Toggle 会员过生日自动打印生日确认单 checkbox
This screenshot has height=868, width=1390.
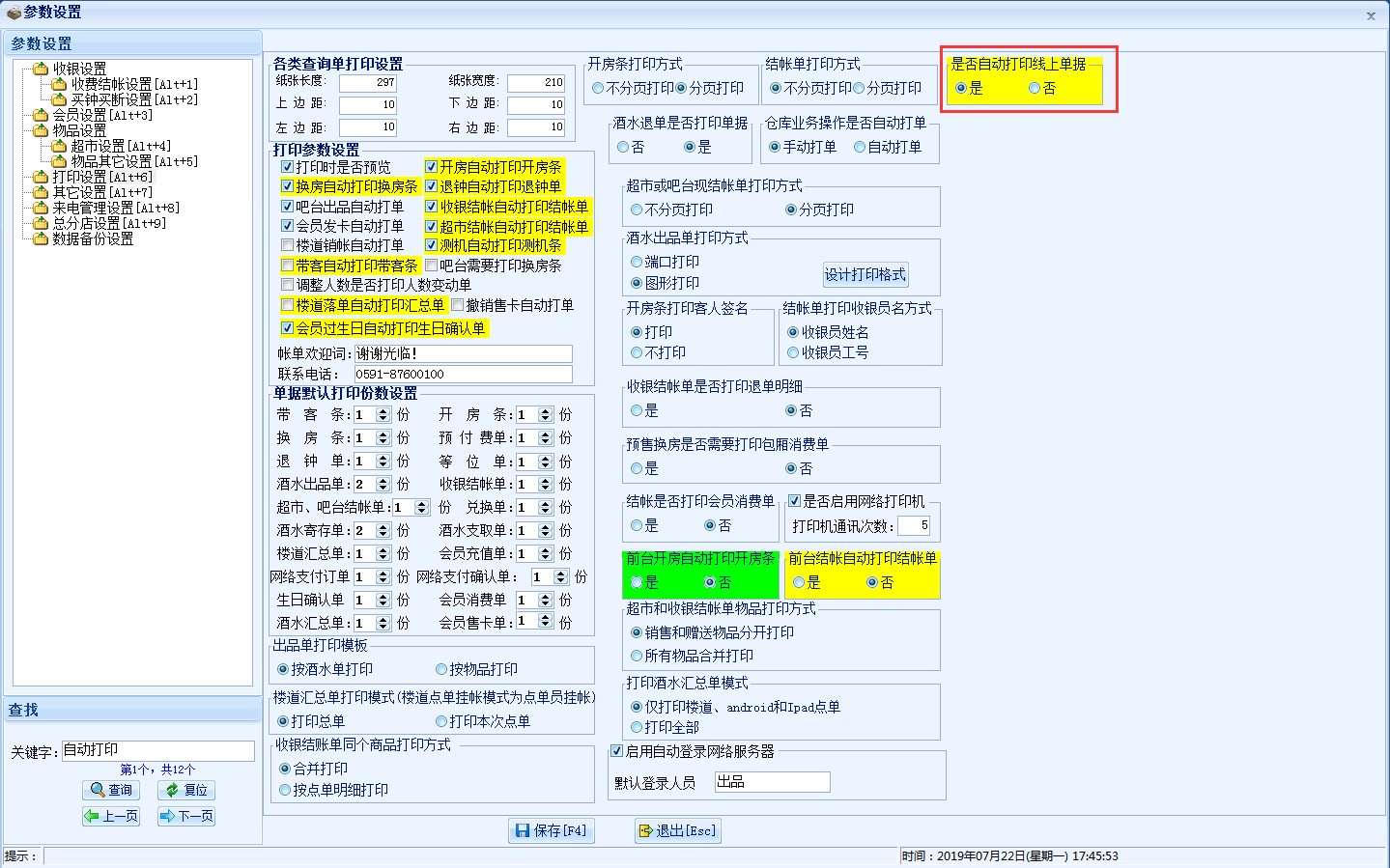287,328
